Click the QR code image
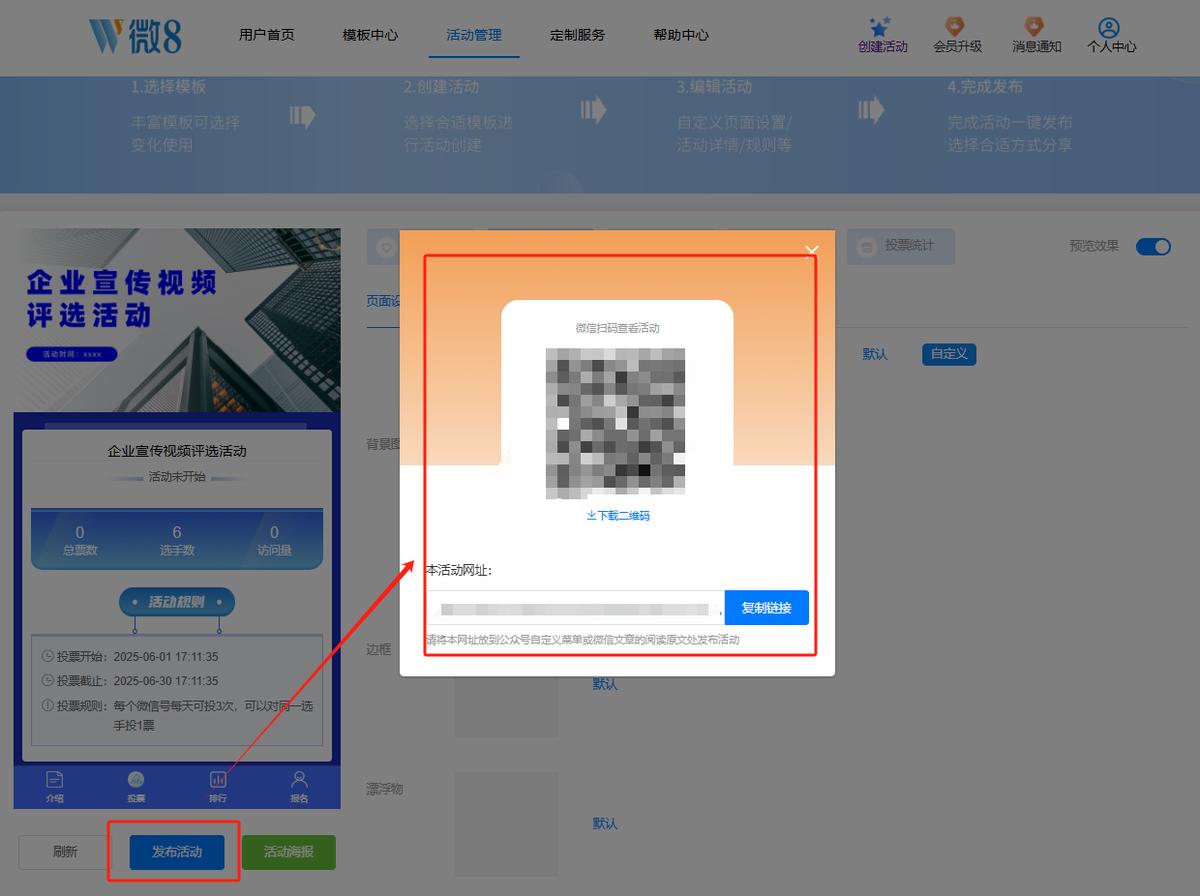 616,422
